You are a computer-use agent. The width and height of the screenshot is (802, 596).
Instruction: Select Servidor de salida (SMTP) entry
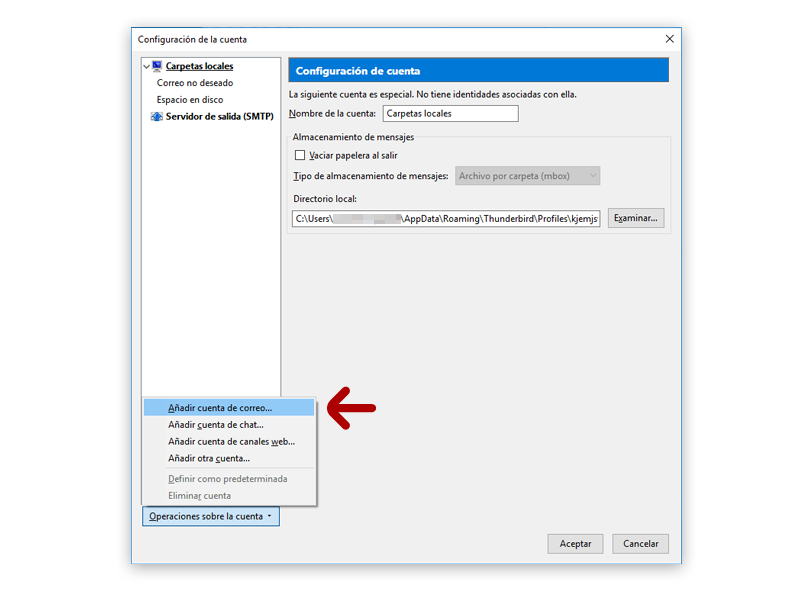(219, 117)
